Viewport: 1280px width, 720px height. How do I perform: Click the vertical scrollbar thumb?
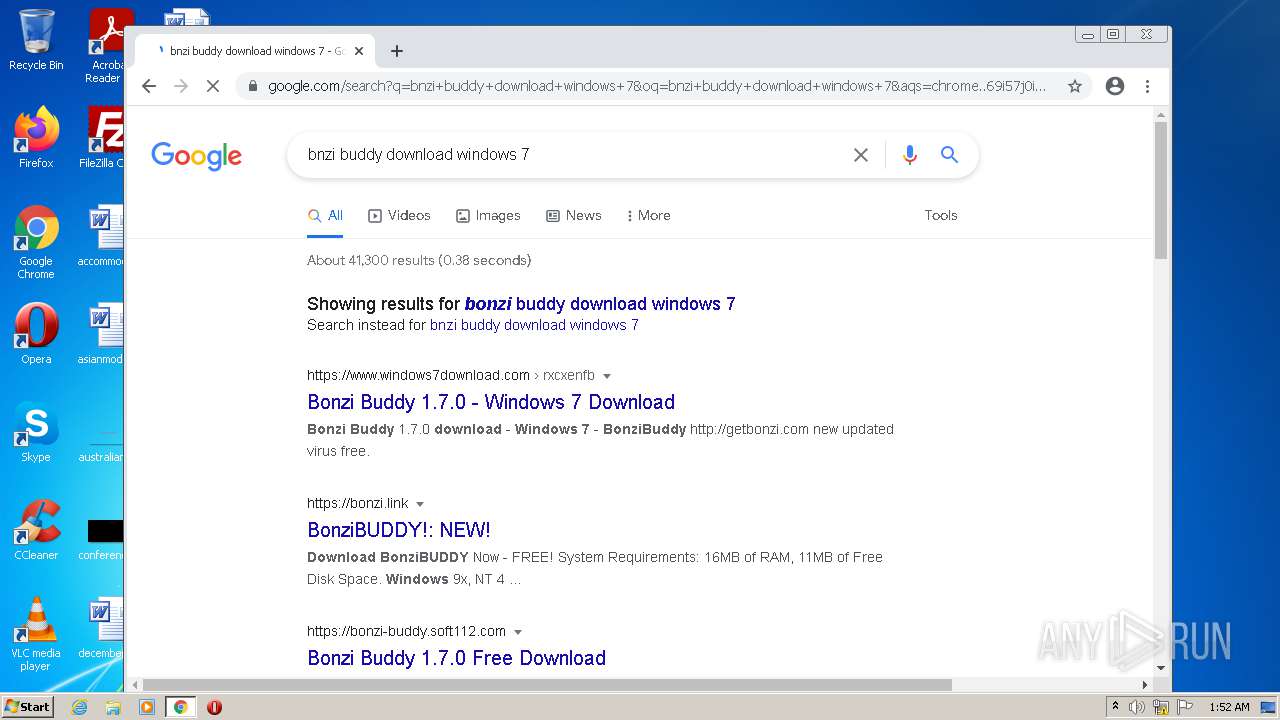(x=1161, y=190)
